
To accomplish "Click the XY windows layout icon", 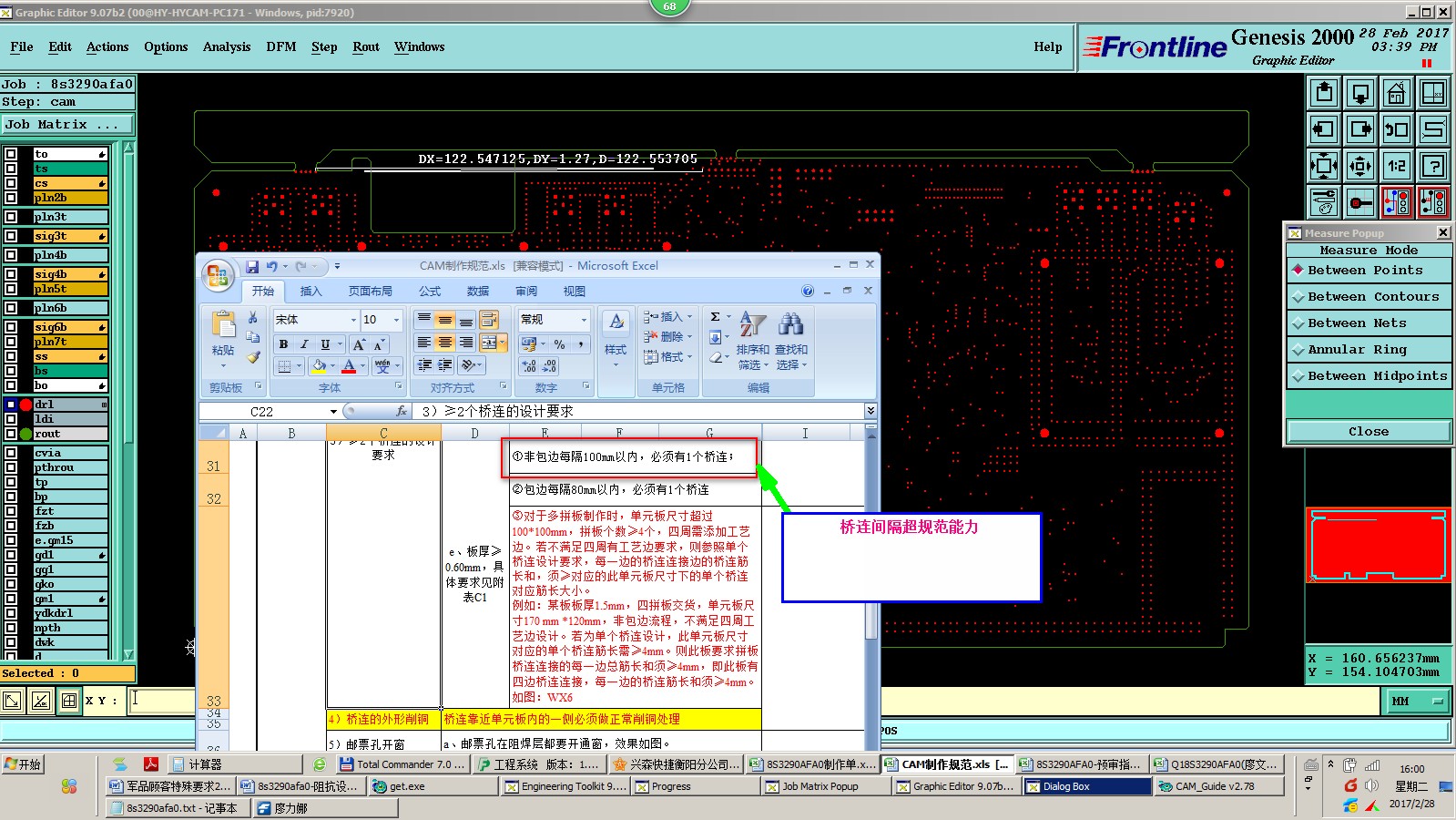I will coord(1433,93).
